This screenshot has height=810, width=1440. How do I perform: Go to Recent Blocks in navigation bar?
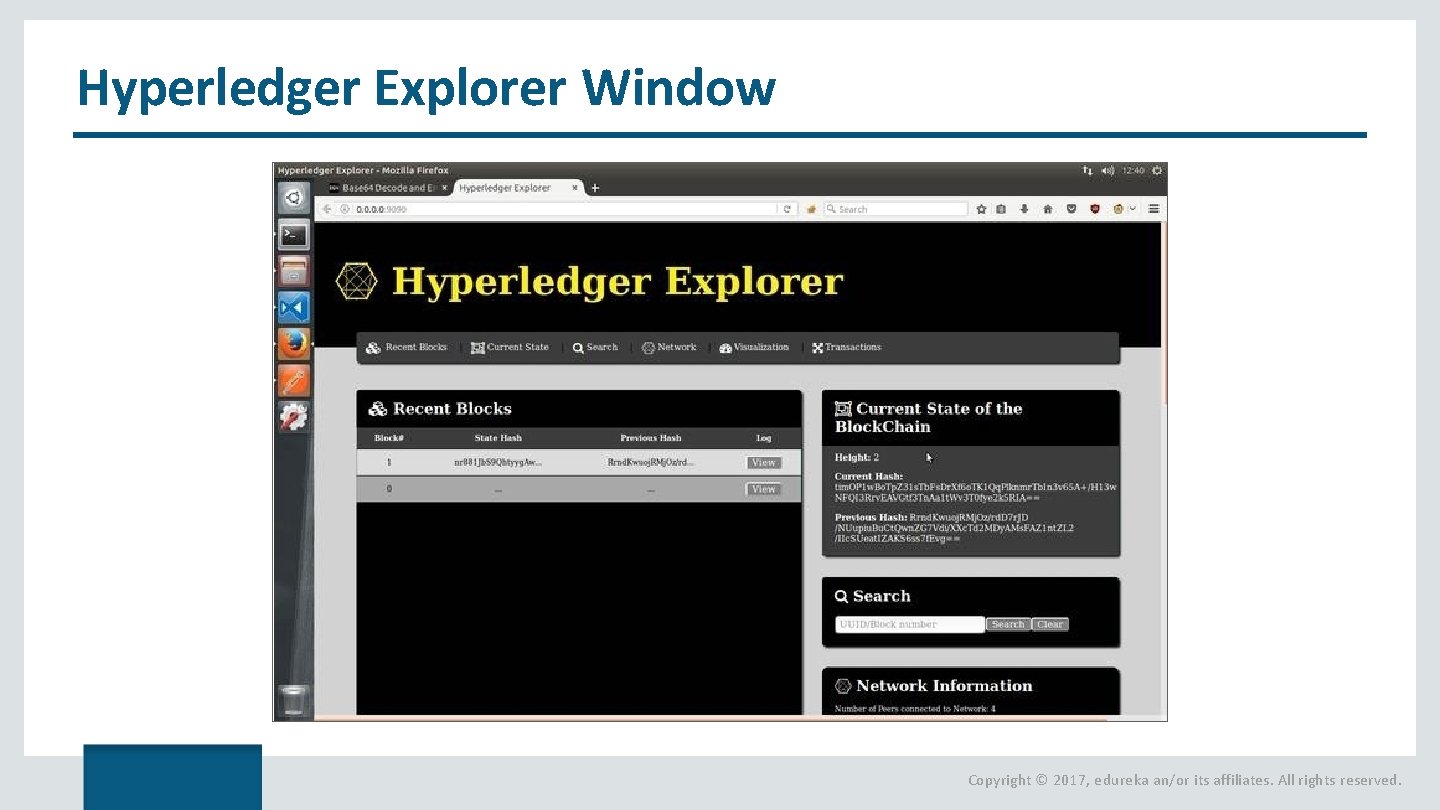coord(406,348)
